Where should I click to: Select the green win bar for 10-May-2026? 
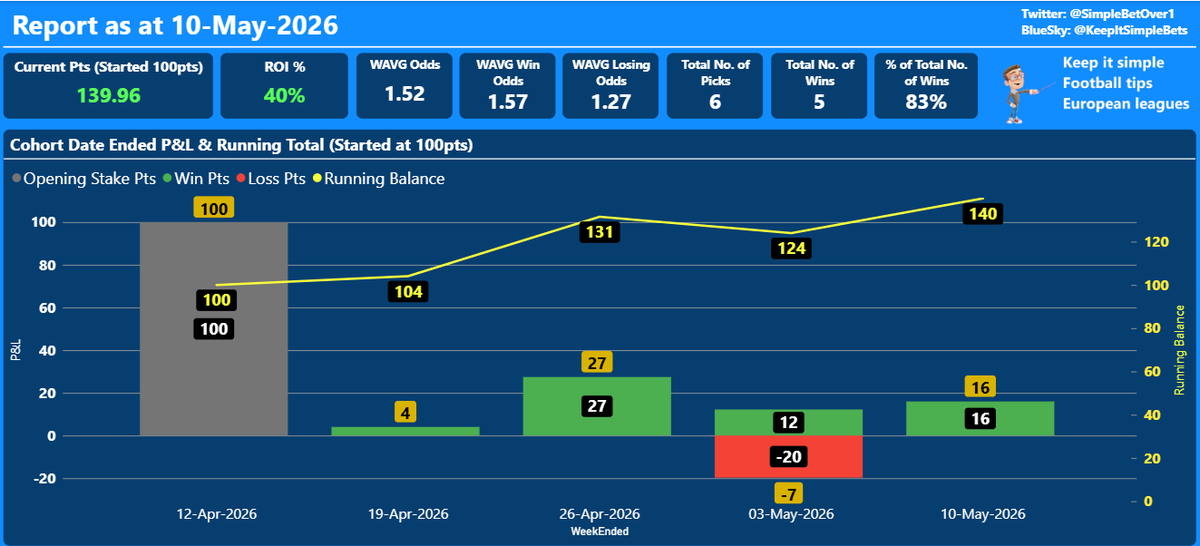980,419
